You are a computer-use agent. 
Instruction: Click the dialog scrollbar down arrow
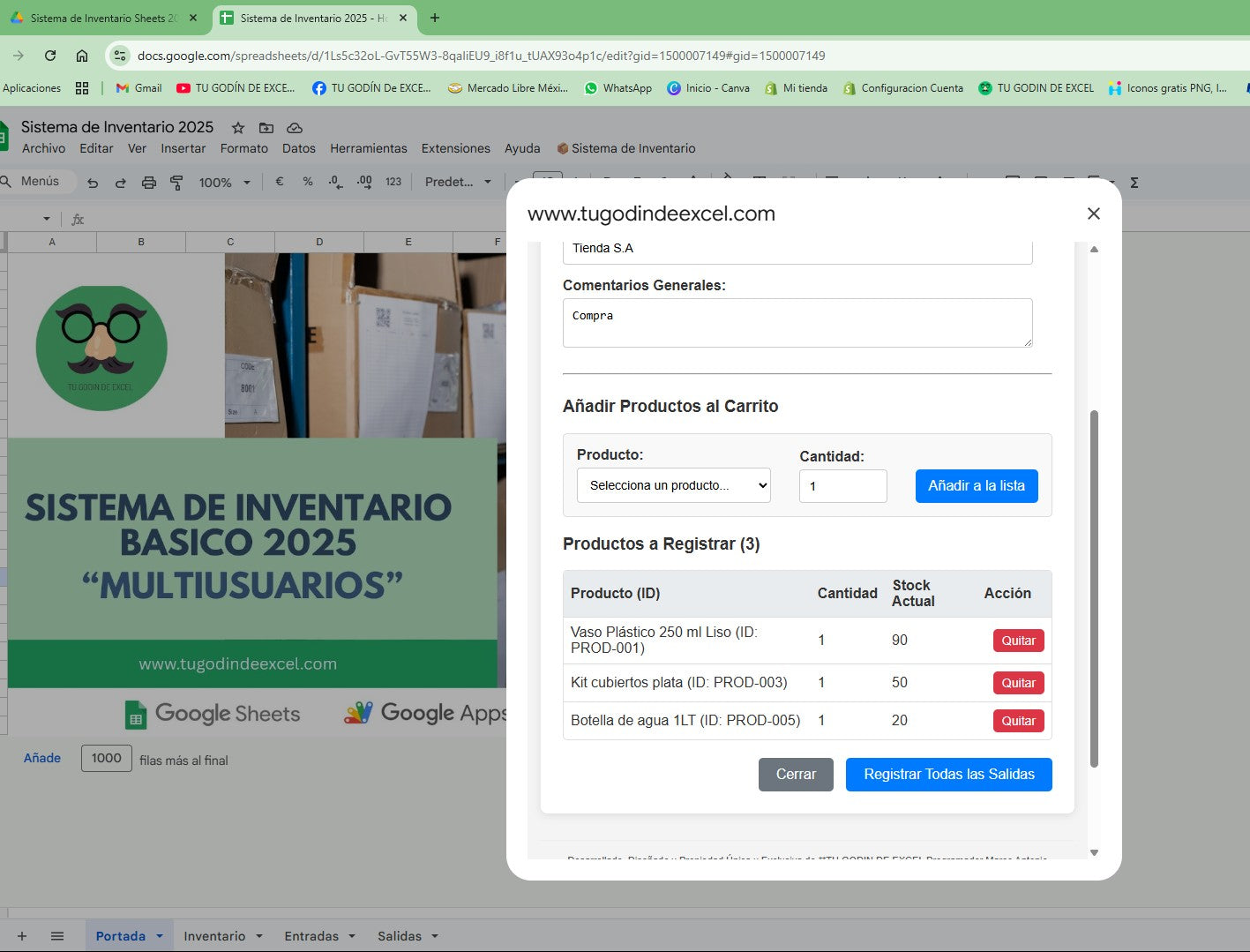coord(1094,852)
